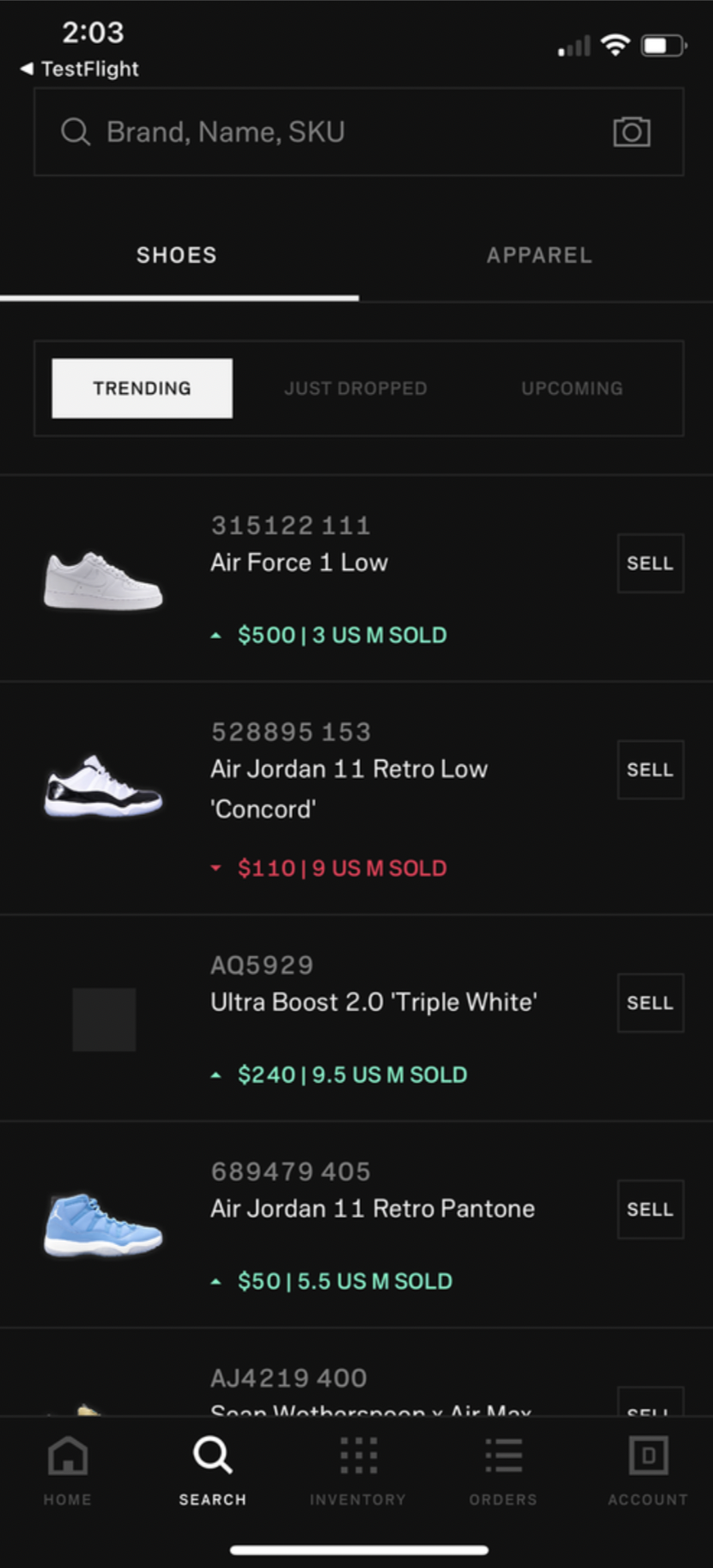Tap the camera scan icon in search bar
Viewport: 713px width, 1568px height.
point(631,131)
